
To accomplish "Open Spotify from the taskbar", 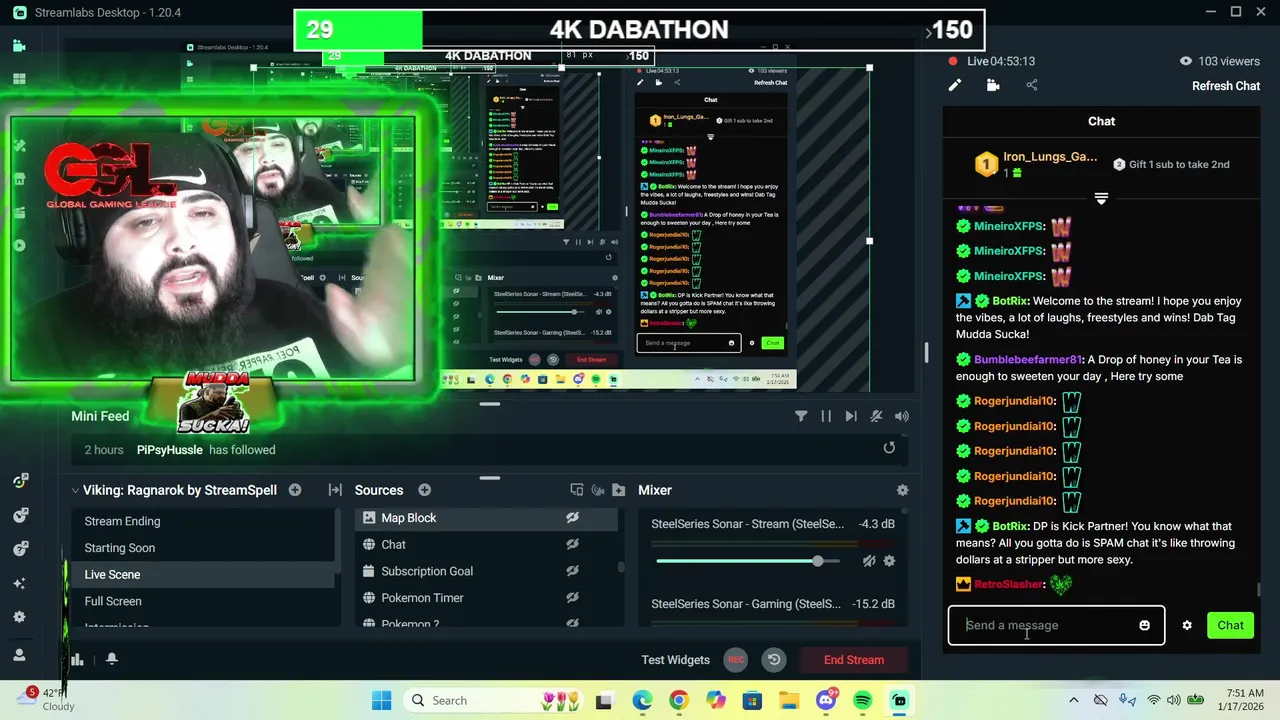I will coord(863,700).
